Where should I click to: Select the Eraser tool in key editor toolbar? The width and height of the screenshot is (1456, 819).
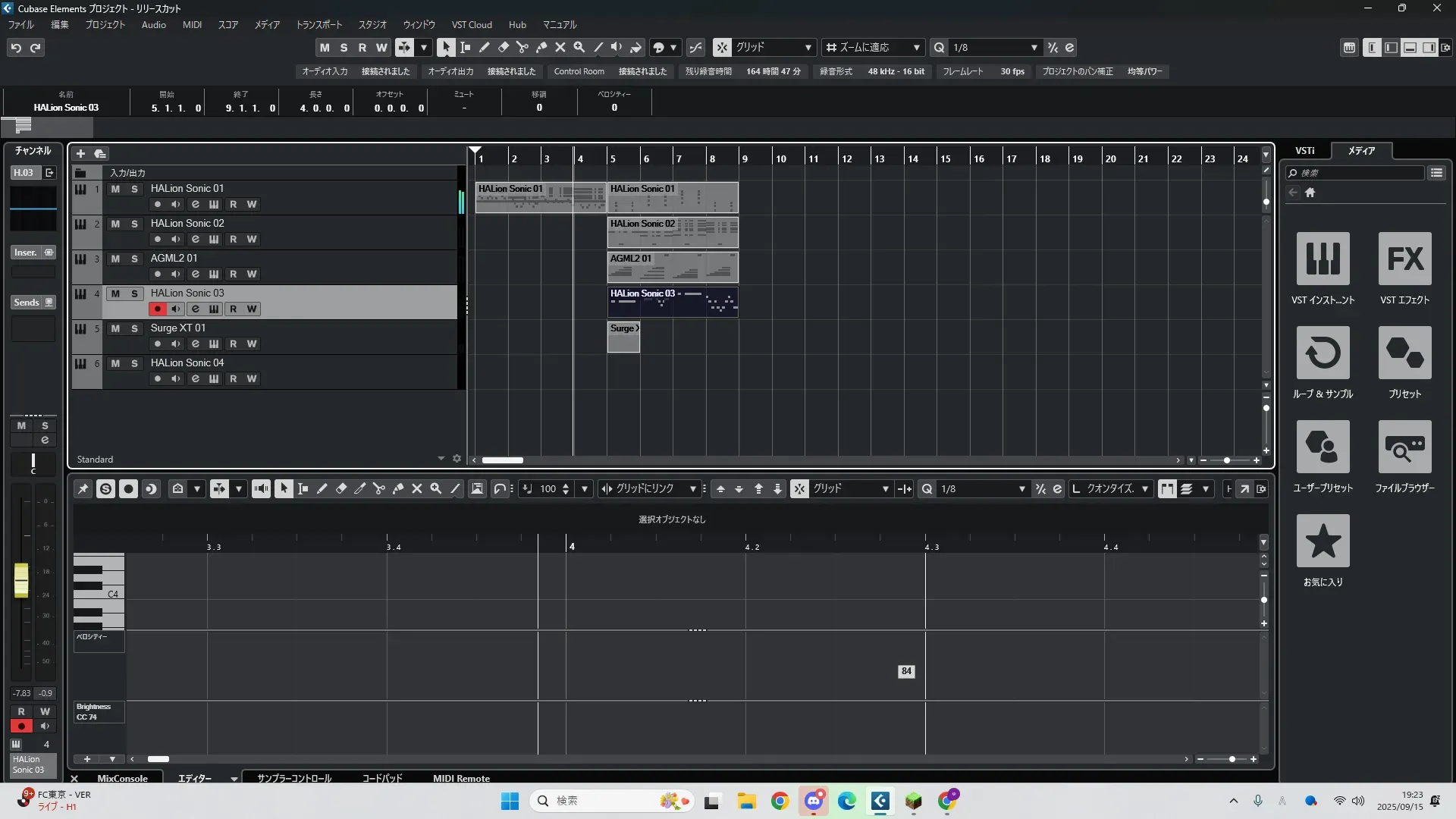pyautogui.click(x=340, y=489)
